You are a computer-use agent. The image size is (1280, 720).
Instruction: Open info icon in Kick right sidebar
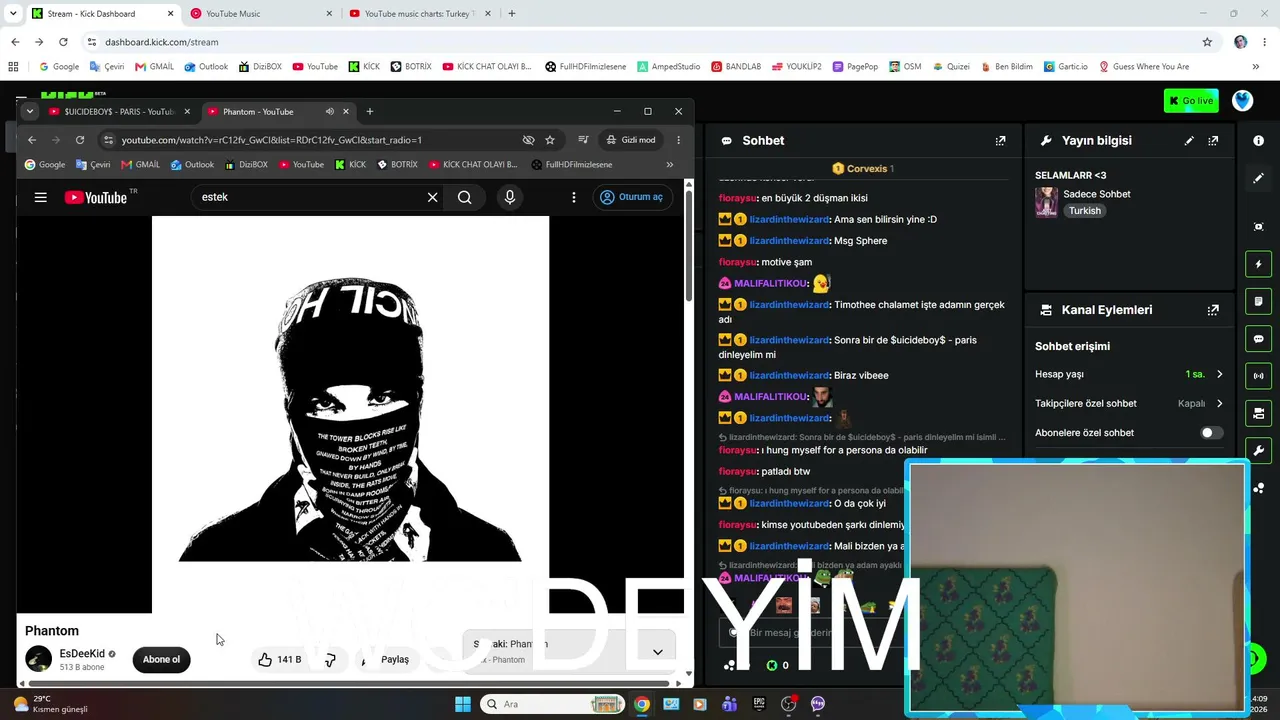click(x=1258, y=141)
